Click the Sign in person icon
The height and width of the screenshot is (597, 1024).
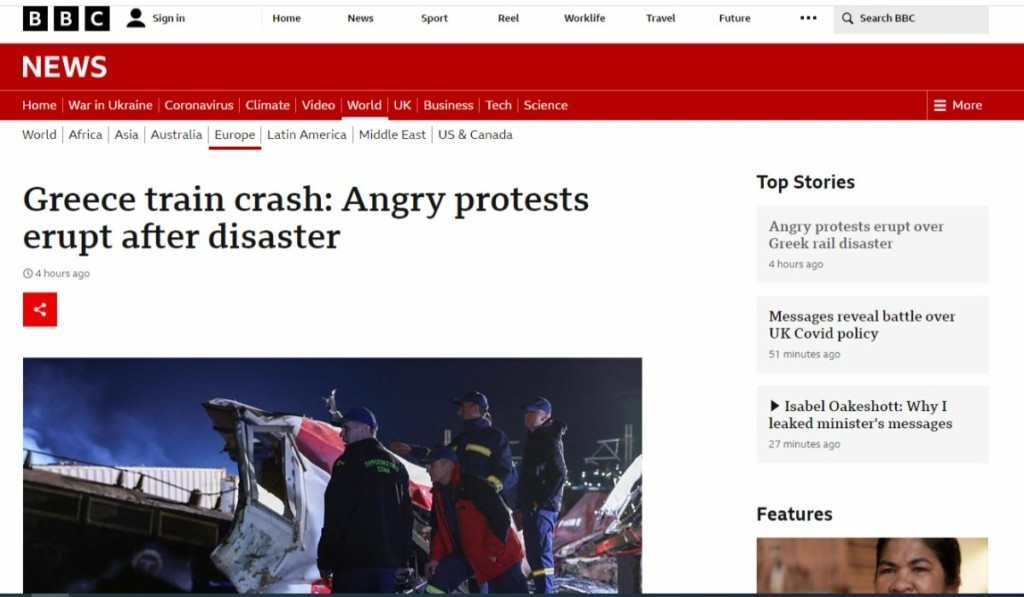pyautogui.click(x=135, y=18)
